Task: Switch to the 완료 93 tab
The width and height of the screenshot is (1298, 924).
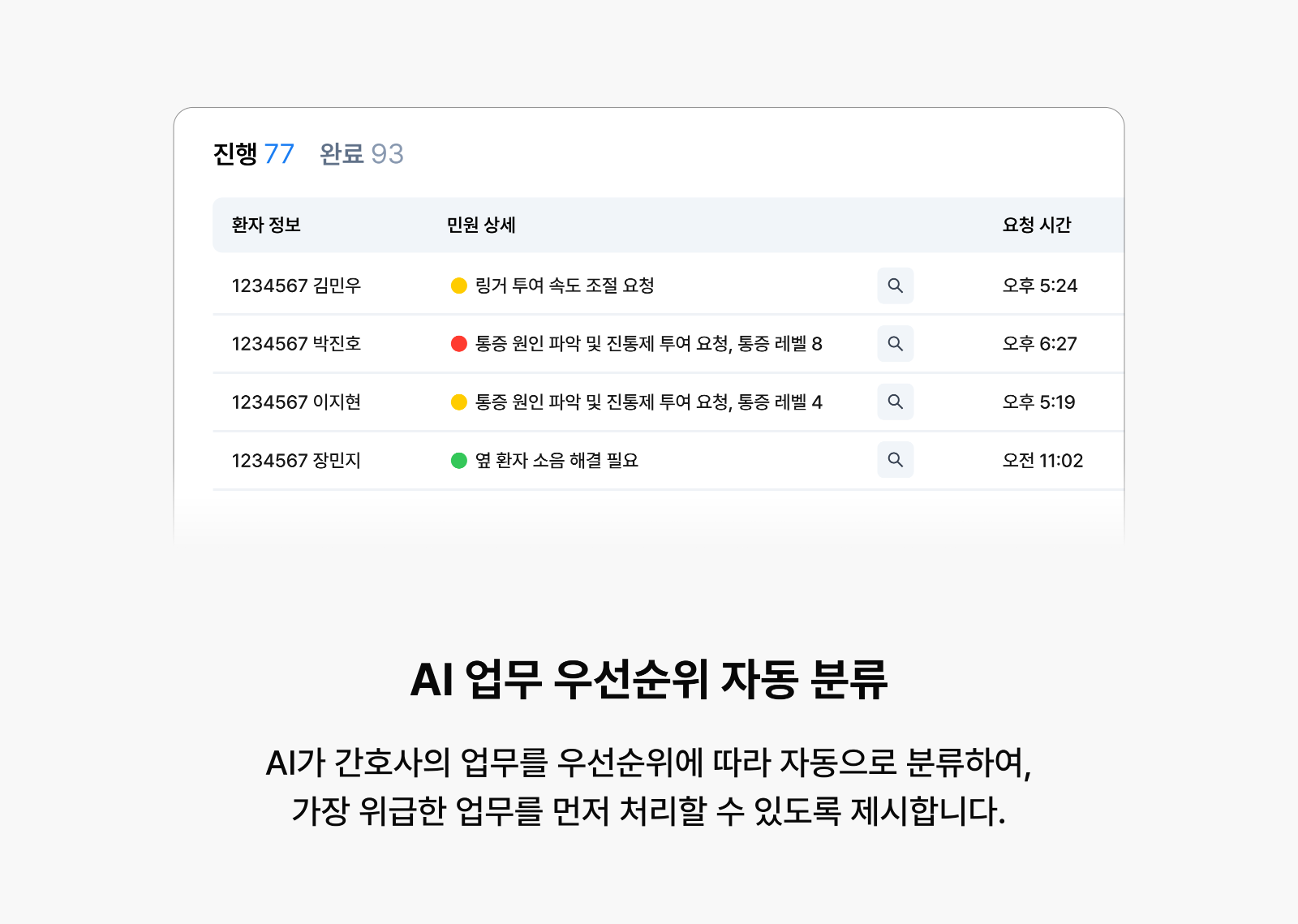Action: pyautogui.click(x=361, y=153)
